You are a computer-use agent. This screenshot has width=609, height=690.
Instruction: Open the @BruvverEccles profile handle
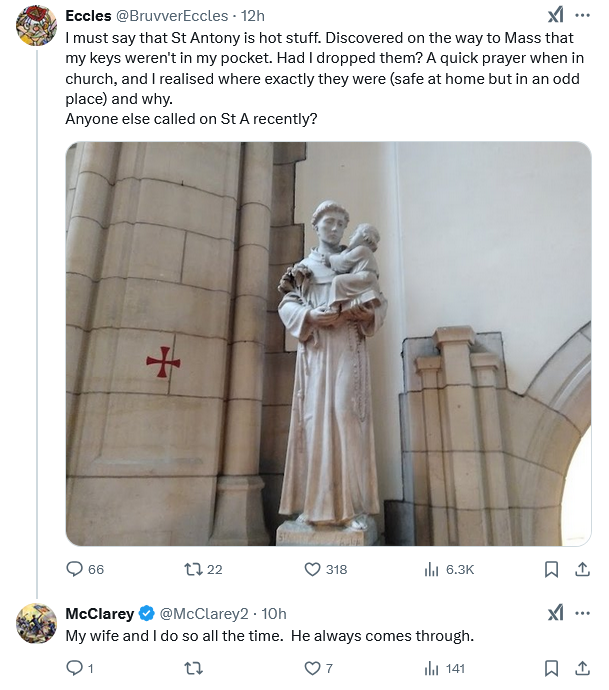[176, 15]
